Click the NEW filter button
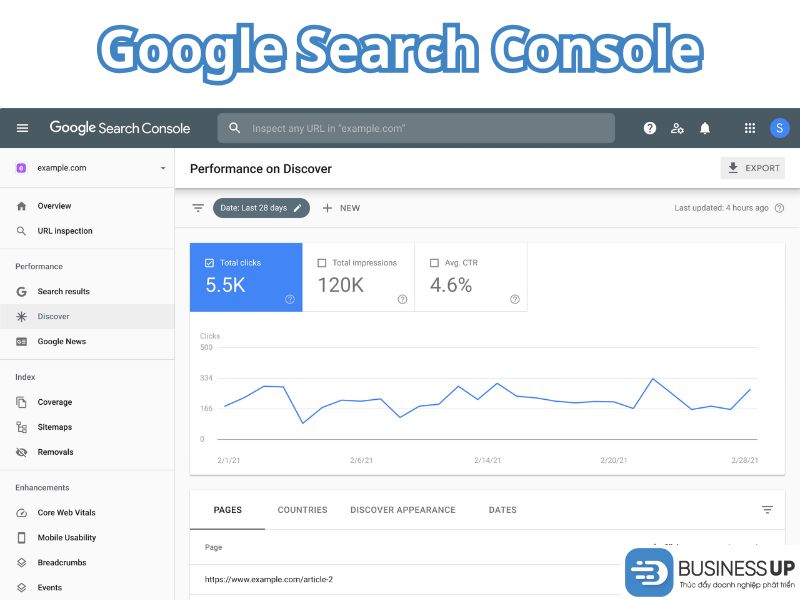 pos(341,208)
